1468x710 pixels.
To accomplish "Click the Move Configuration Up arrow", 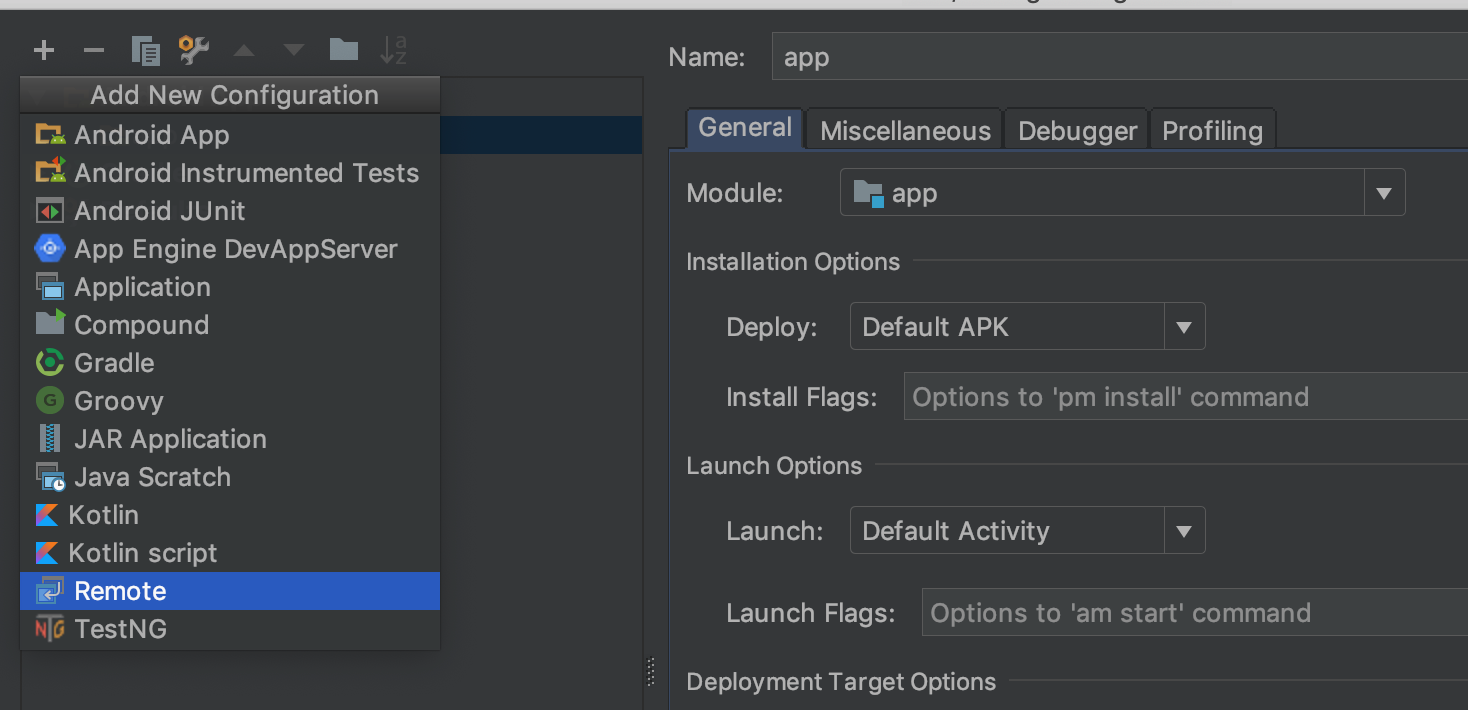I will [244, 50].
